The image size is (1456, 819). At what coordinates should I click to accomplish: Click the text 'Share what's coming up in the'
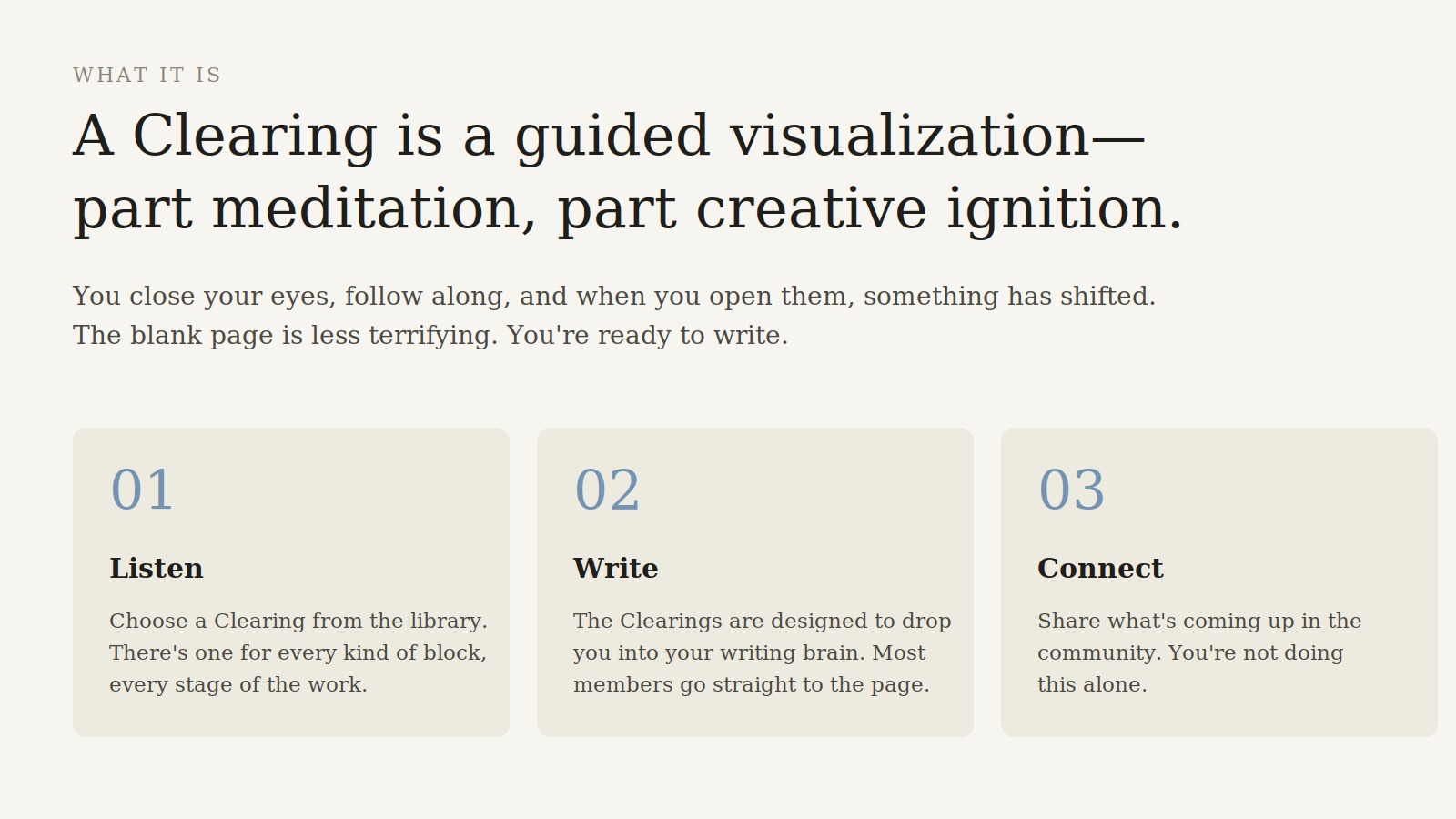point(1199,622)
